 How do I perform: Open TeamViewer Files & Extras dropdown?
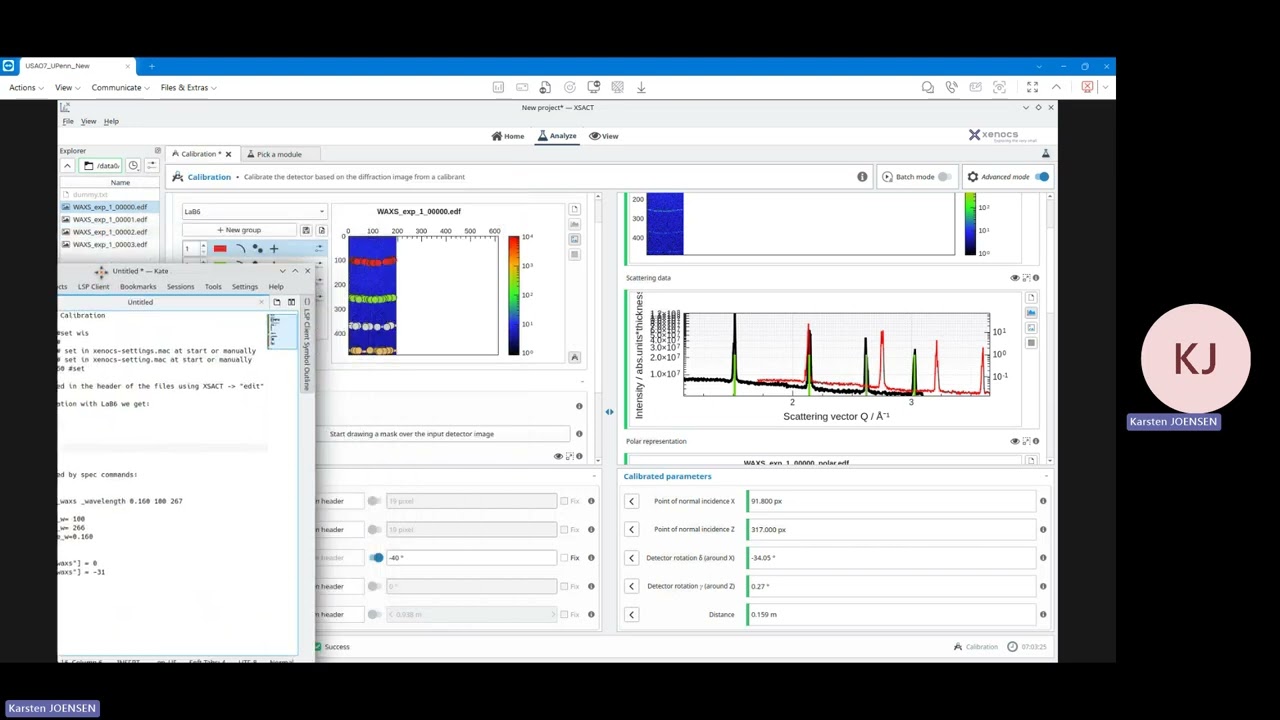(x=188, y=88)
